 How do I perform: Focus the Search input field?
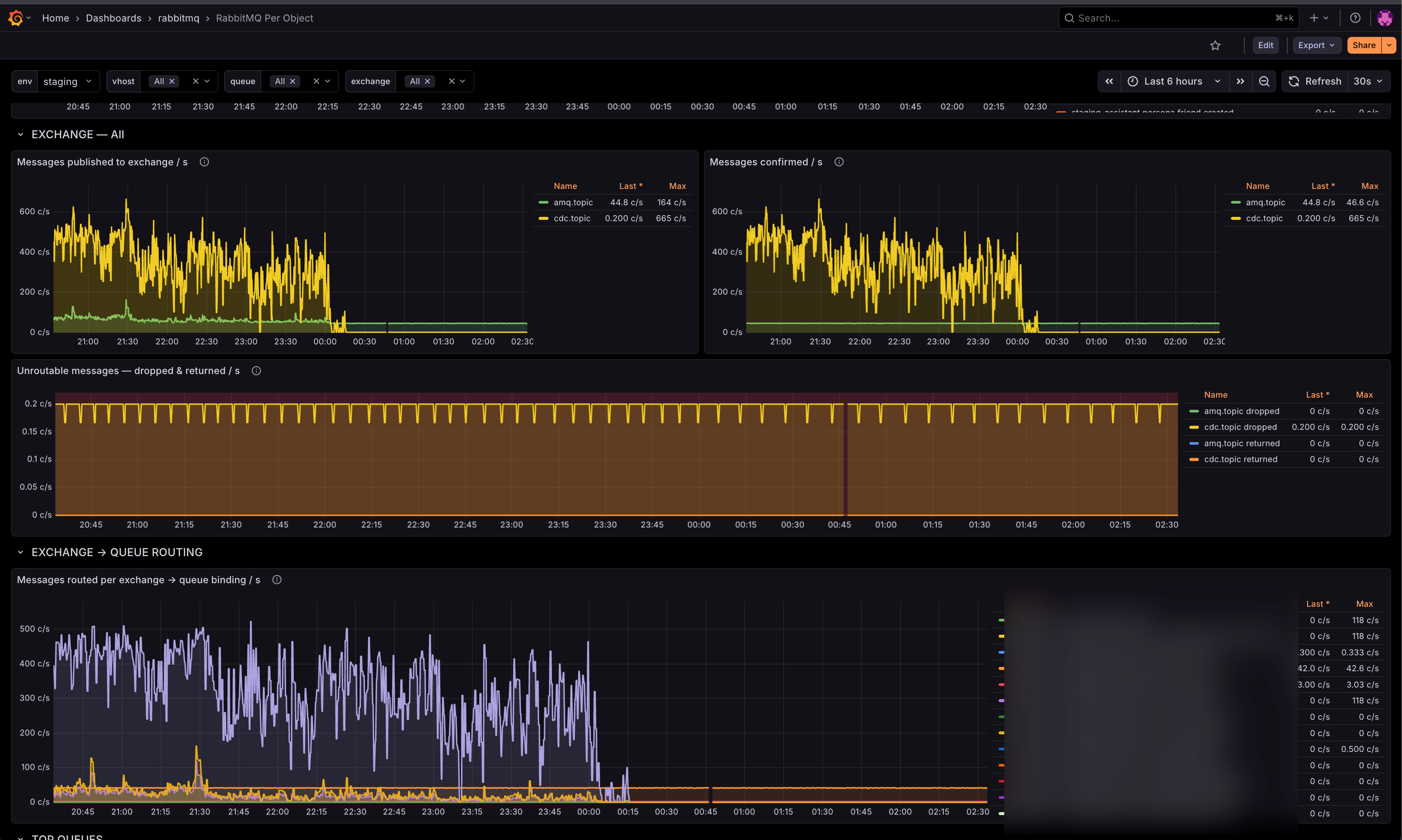click(x=1178, y=18)
